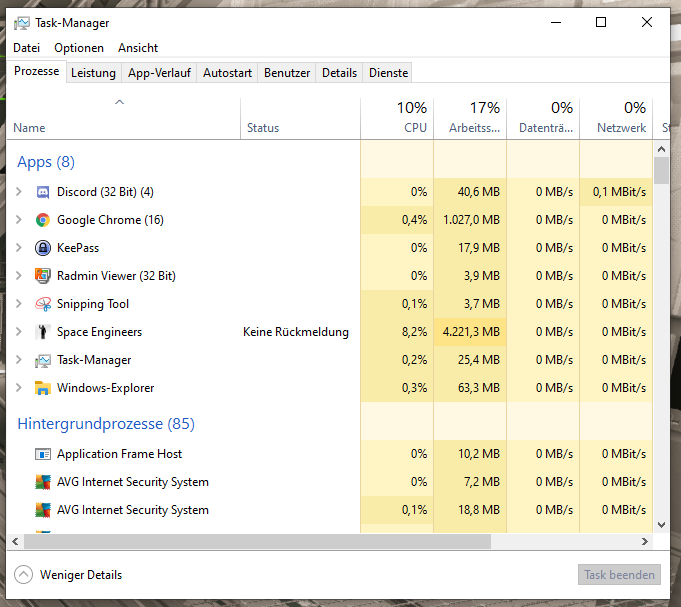Click the Snipping Tool scissors icon

43,304
